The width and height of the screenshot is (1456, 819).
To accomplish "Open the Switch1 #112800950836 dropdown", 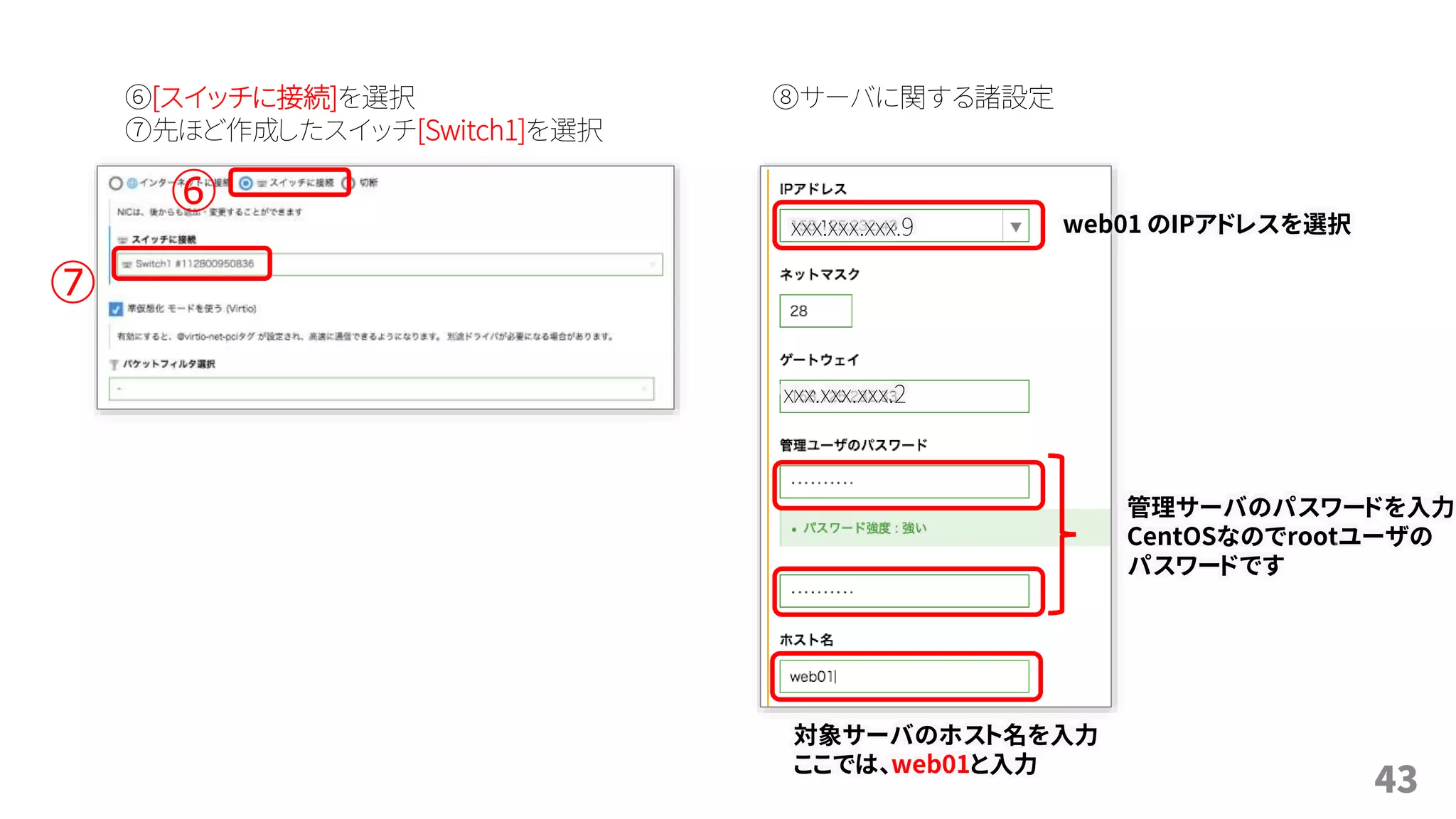I will pyautogui.click(x=389, y=264).
